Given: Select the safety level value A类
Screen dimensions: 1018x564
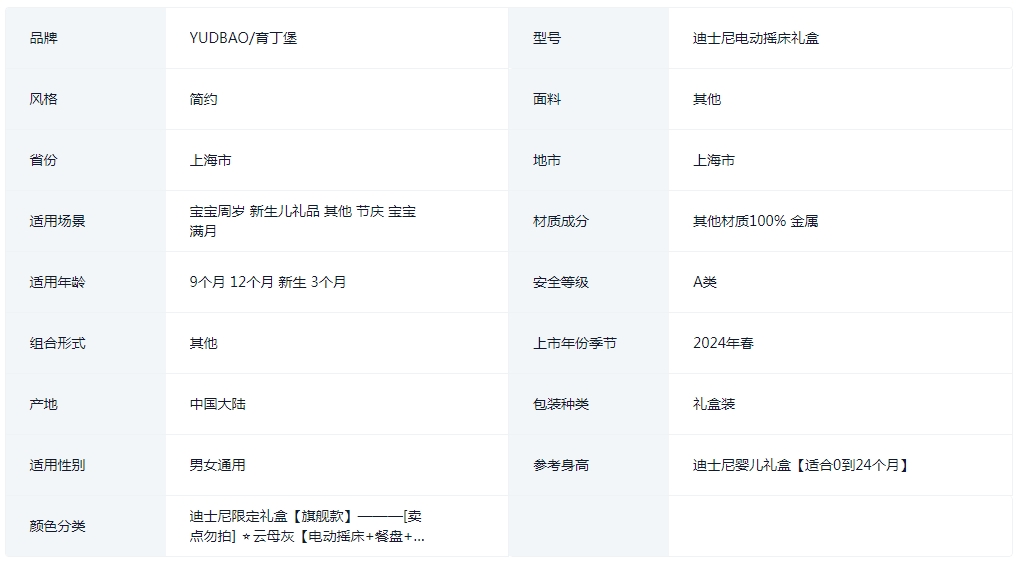Looking at the screenshot, I should click(x=705, y=282).
